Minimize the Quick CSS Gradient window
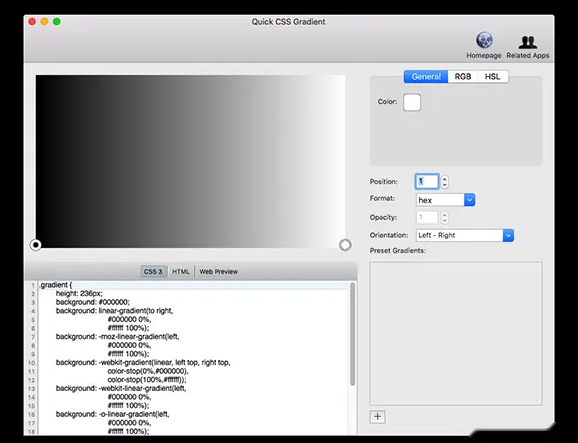This screenshot has width=578, height=443. pos(44,22)
